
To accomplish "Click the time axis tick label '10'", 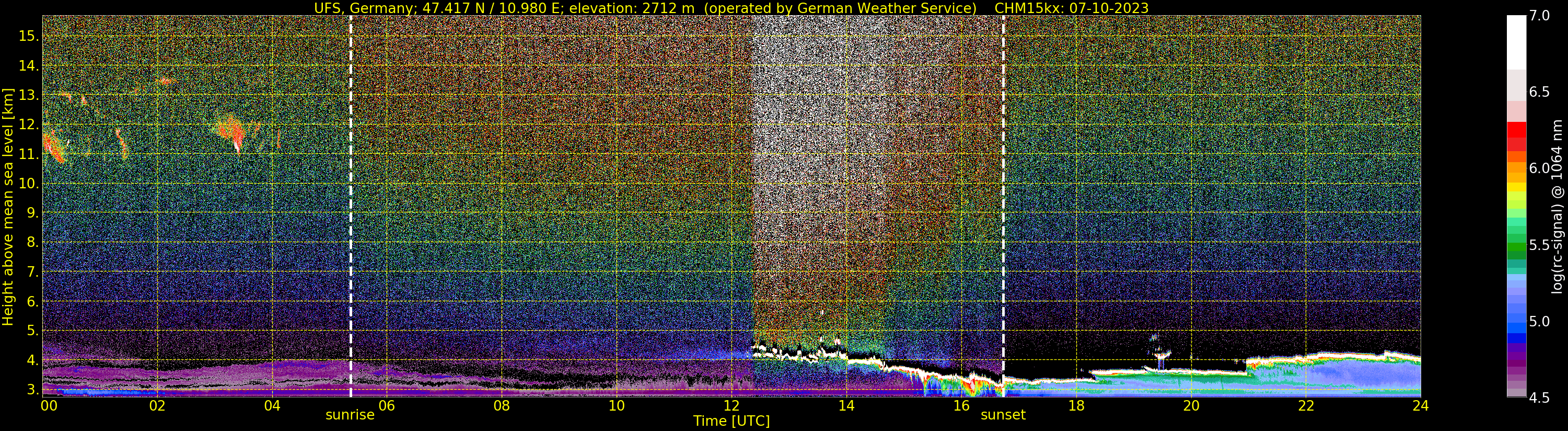I will (x=617, y=405).
